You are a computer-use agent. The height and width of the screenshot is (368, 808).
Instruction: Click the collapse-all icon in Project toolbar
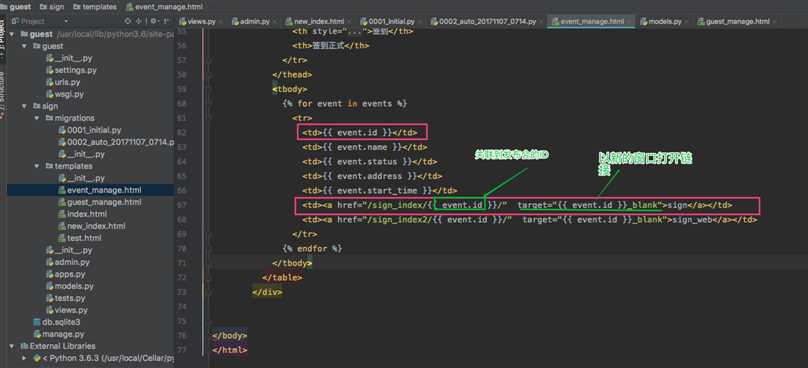139,21
